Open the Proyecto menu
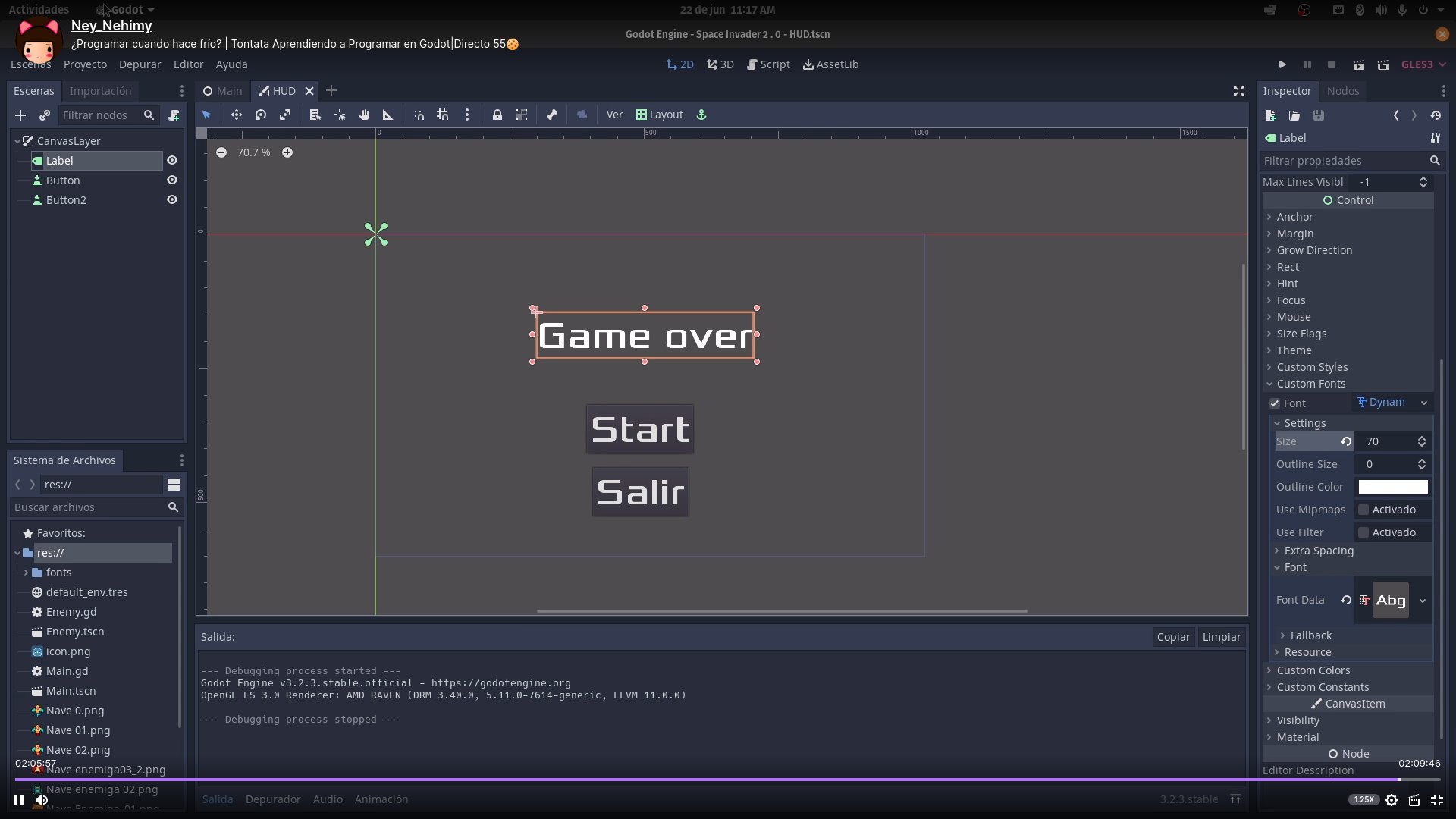Screen dimensions: 1456x819 (x=85, y=64)
